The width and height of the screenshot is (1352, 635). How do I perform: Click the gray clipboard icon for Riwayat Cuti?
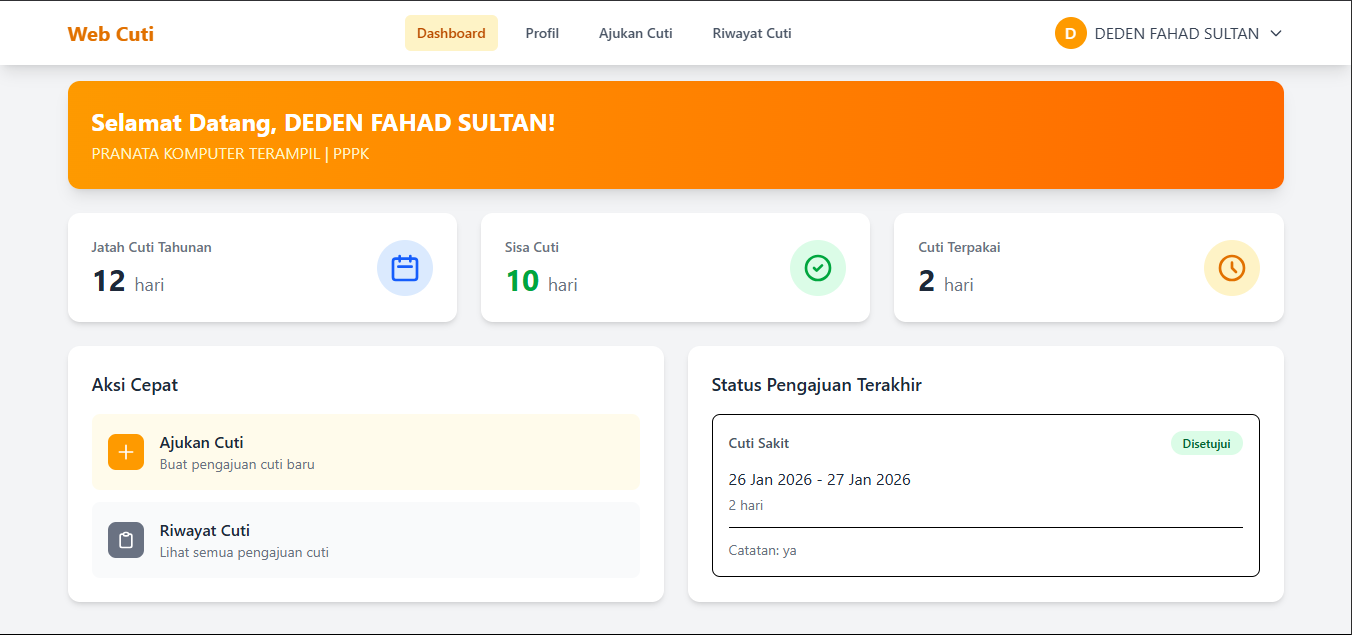126,540
